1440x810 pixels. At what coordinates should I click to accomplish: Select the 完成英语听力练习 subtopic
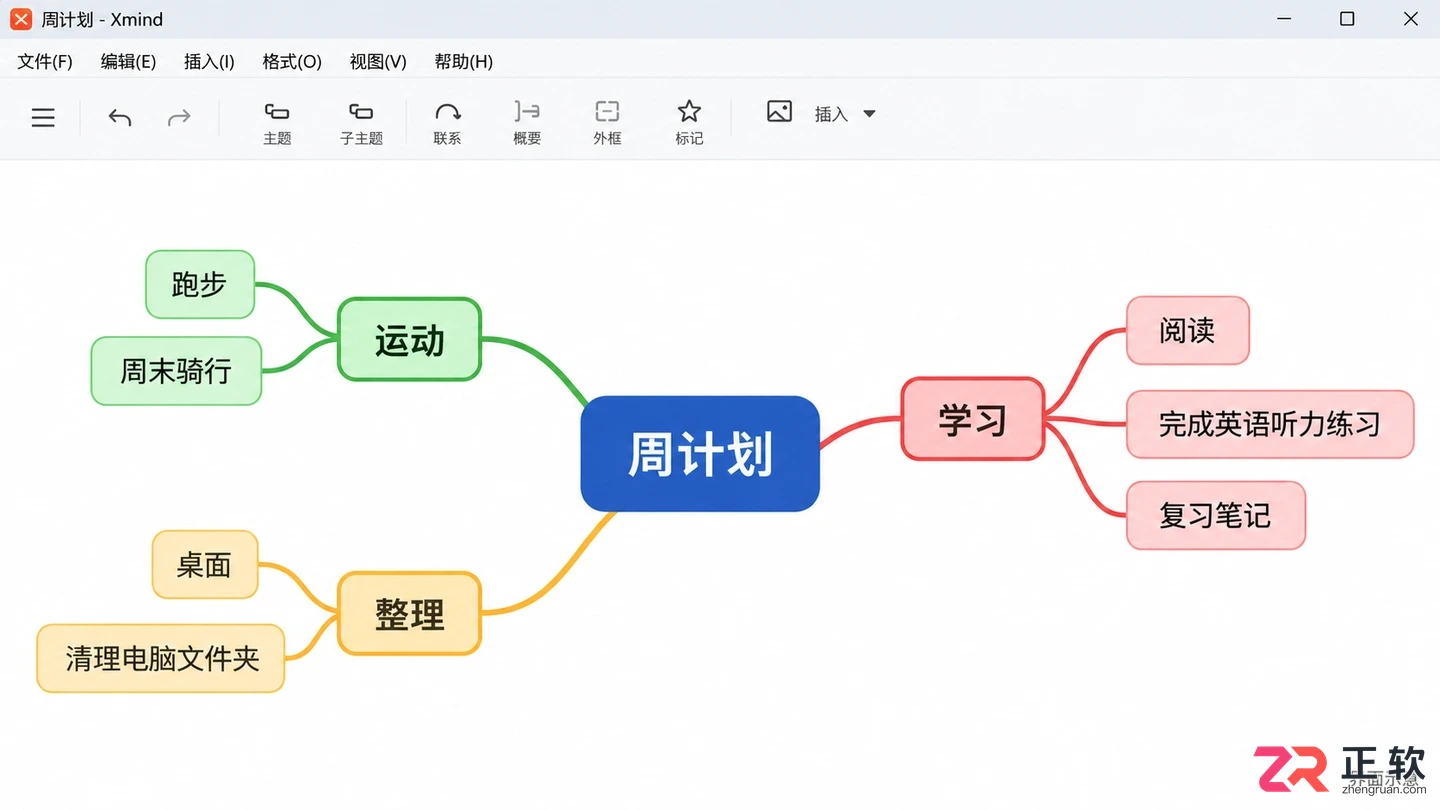1270,425
